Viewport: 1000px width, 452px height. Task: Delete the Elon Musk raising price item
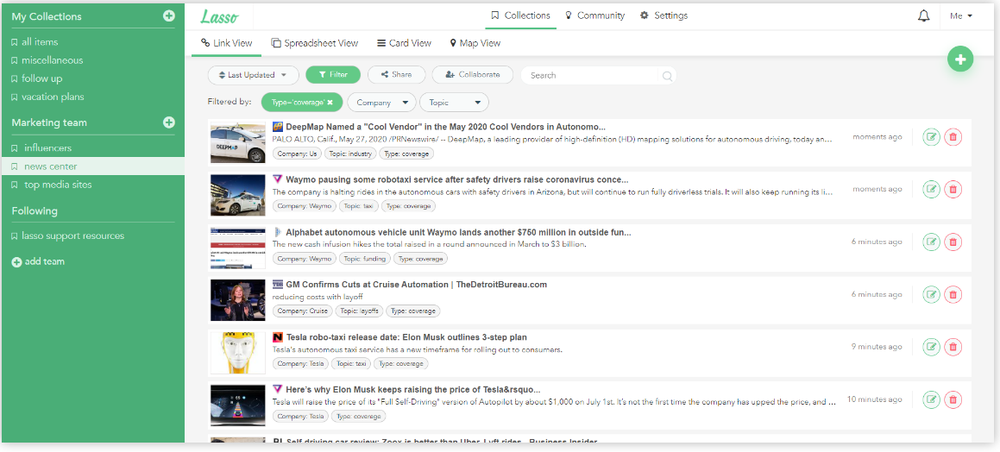(953, 399)
